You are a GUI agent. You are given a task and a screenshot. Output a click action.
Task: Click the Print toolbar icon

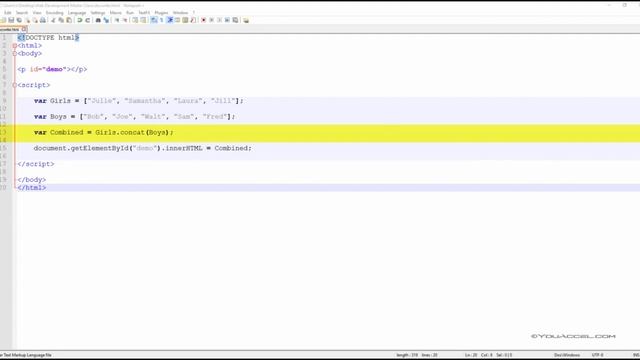click(x=43, y=20)
